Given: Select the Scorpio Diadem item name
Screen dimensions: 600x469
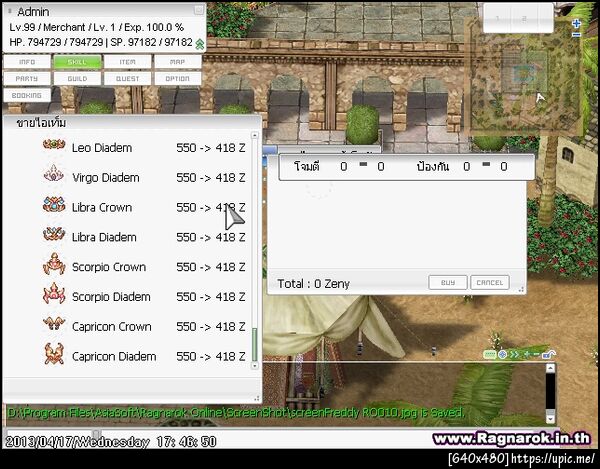Looking at the screenshot, I should pos(111,297).
